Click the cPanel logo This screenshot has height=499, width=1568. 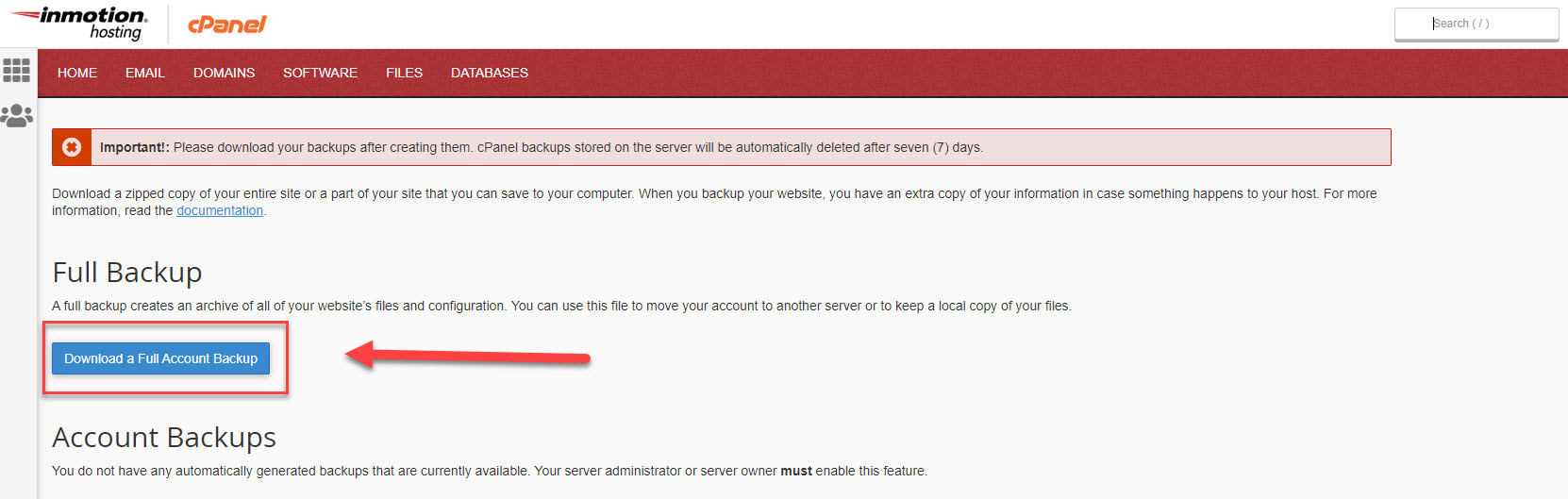tap(227, 25)
